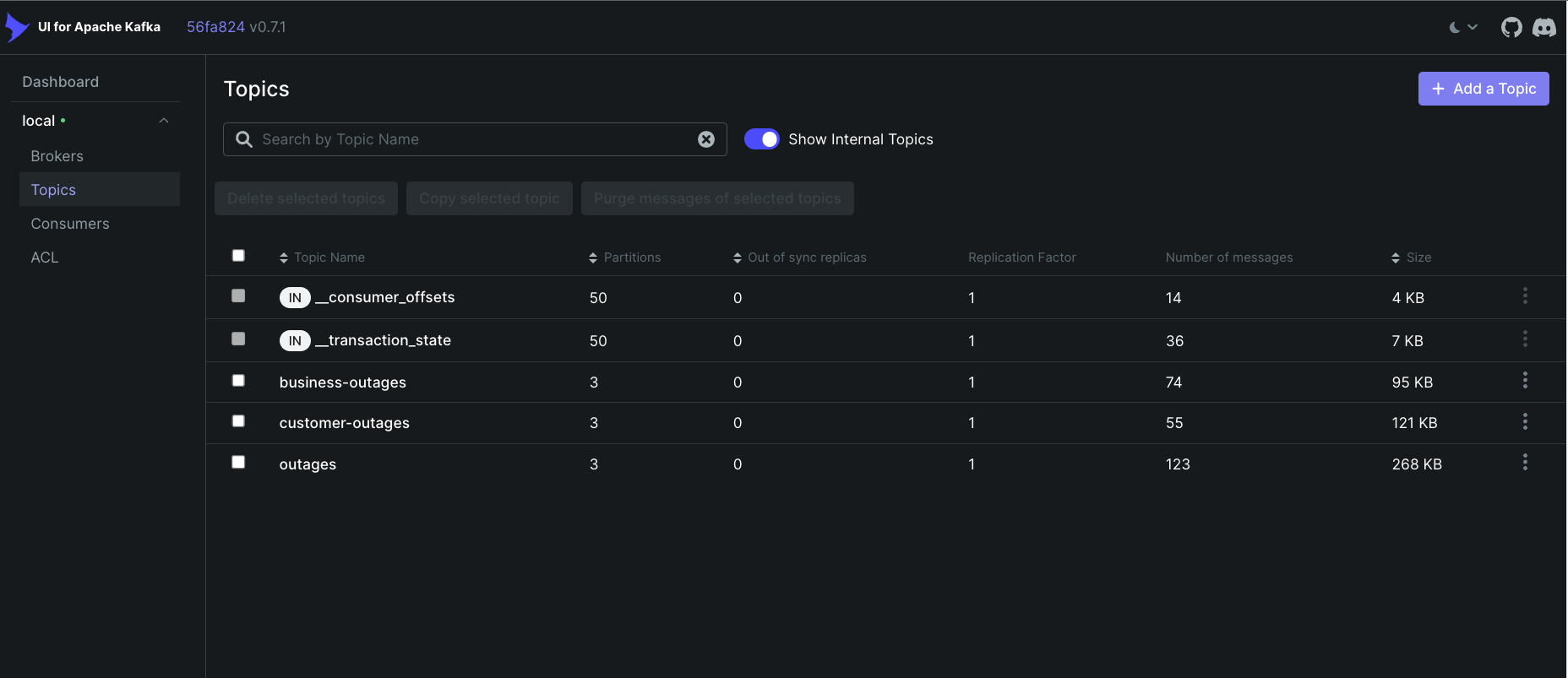The width and height of the screenshot is (1568, 678).
Task: Toggle Show Internal Topics switch
Action: (x=762, y=139)
